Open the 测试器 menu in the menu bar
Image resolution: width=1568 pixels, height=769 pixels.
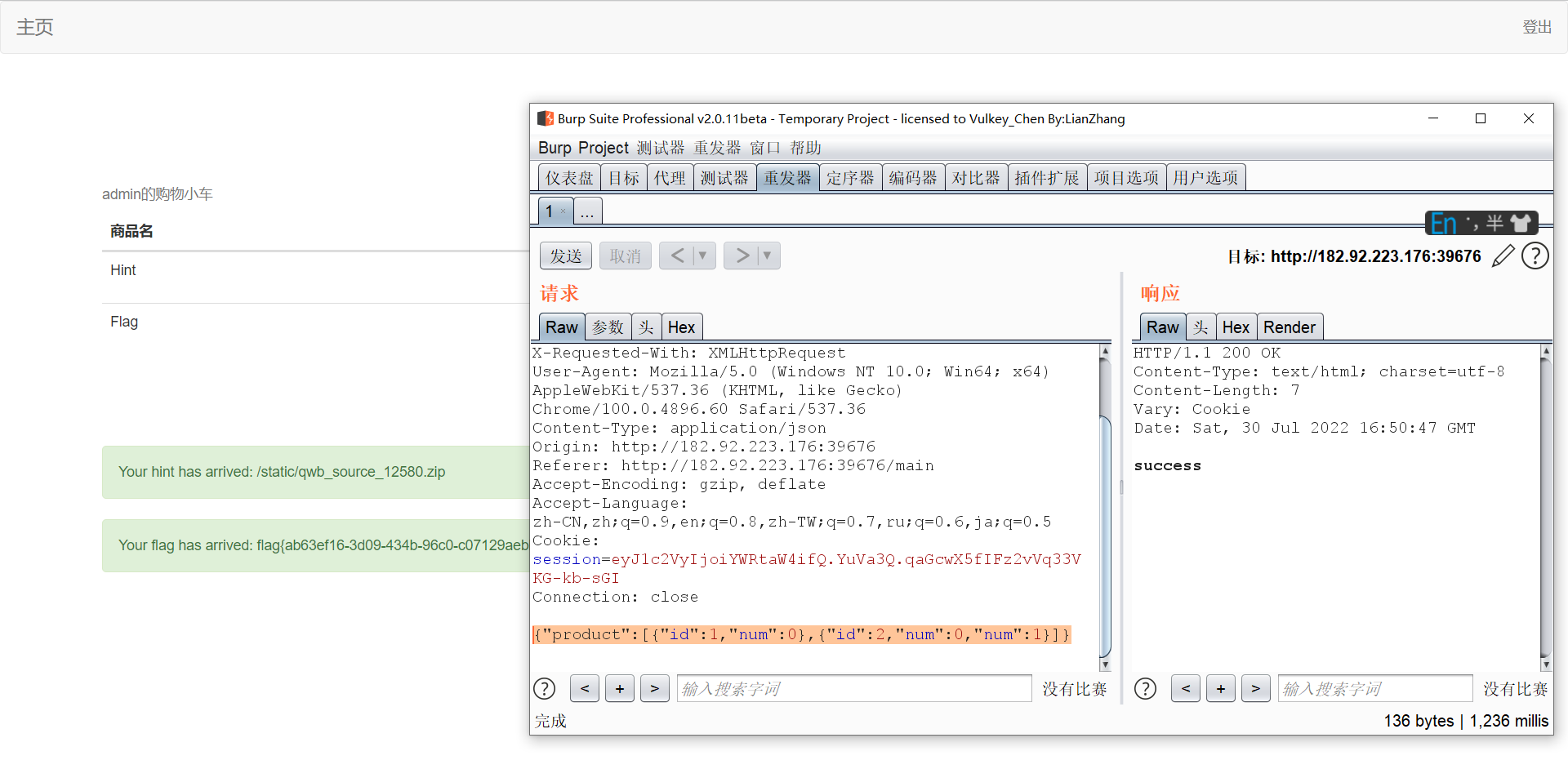click(x=661, y=148)
